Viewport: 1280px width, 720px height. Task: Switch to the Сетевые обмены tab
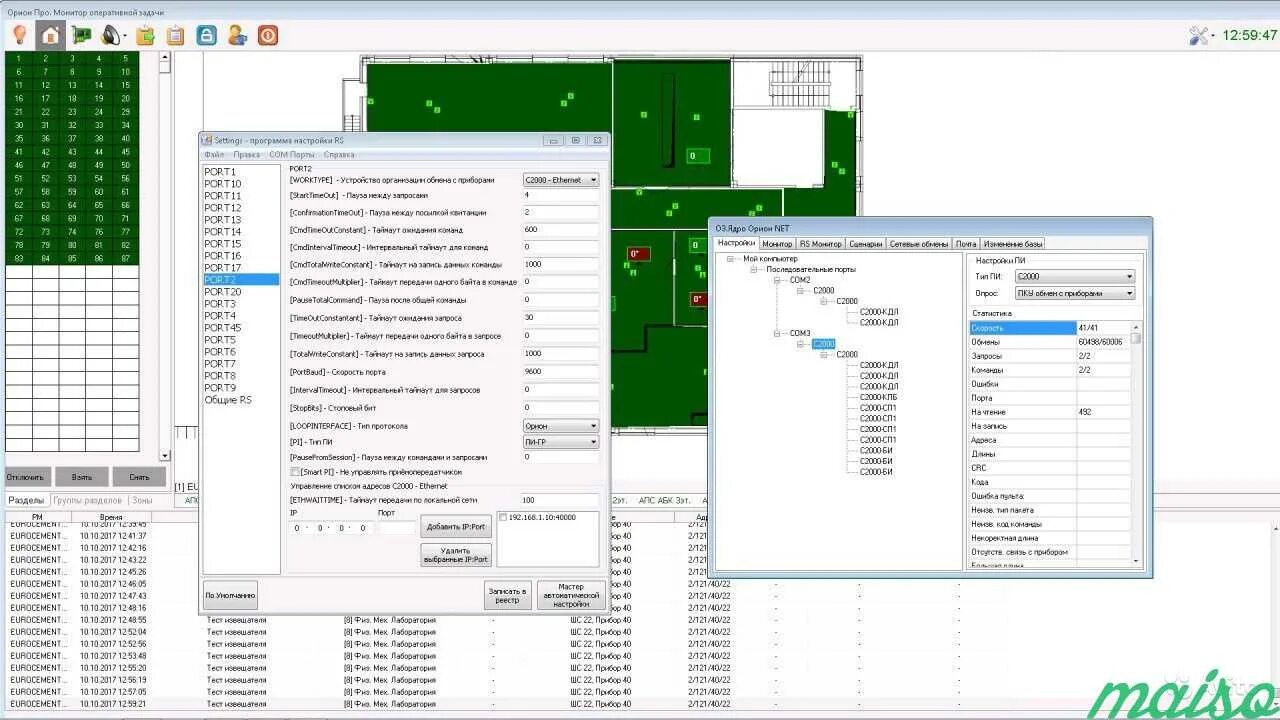(x=919, y=243)
